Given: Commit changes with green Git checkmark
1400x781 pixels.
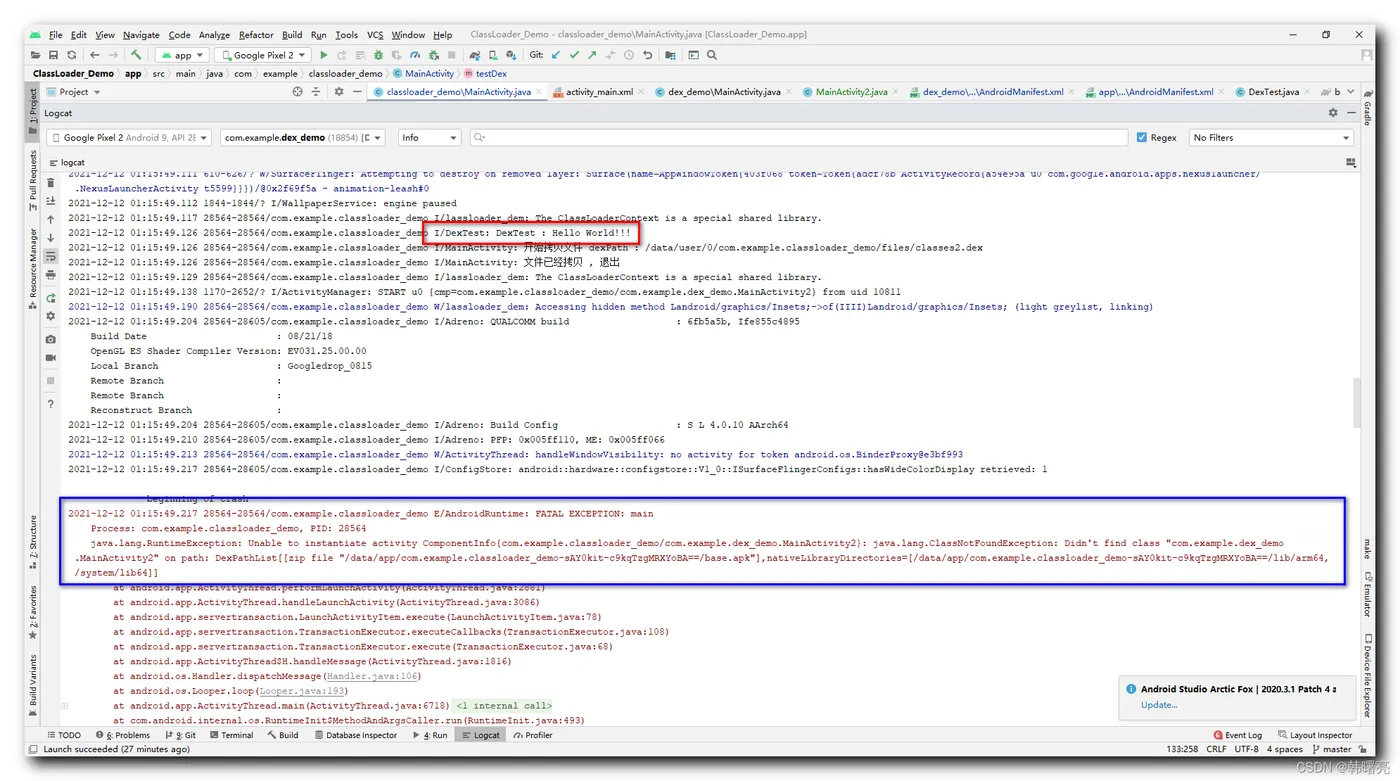Looking at the screenshot, I should [574, 55].
